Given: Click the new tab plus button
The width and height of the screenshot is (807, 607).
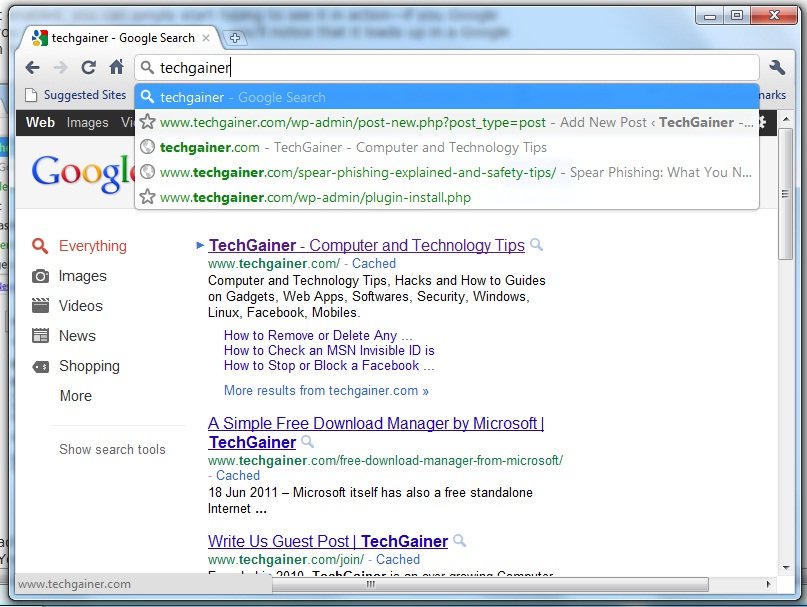Looking at the screenshot, I should (x=235, y=38).
